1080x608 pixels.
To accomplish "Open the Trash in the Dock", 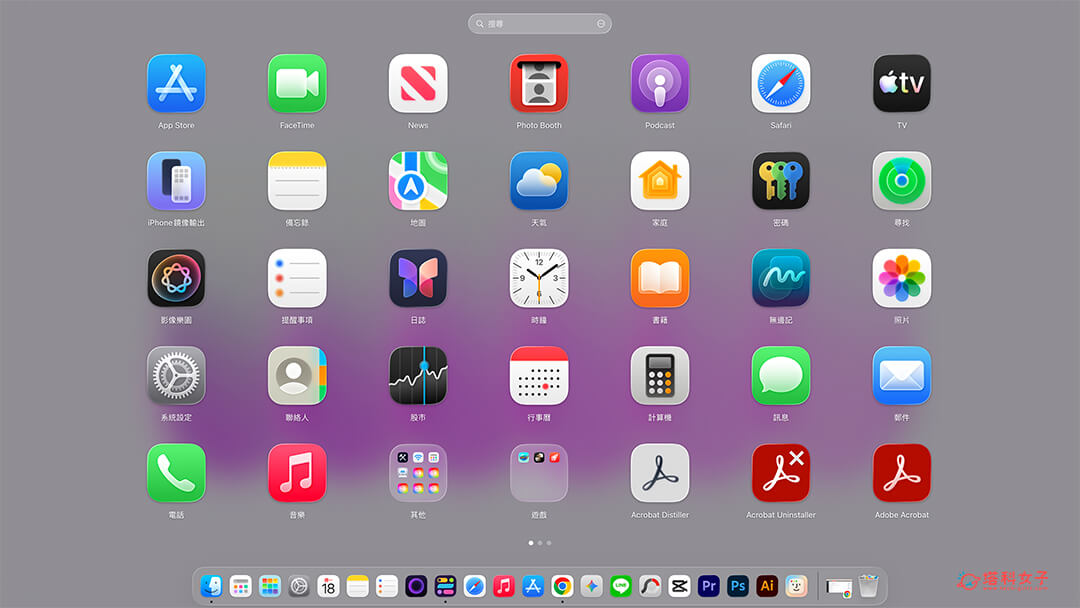I will 869,586.
